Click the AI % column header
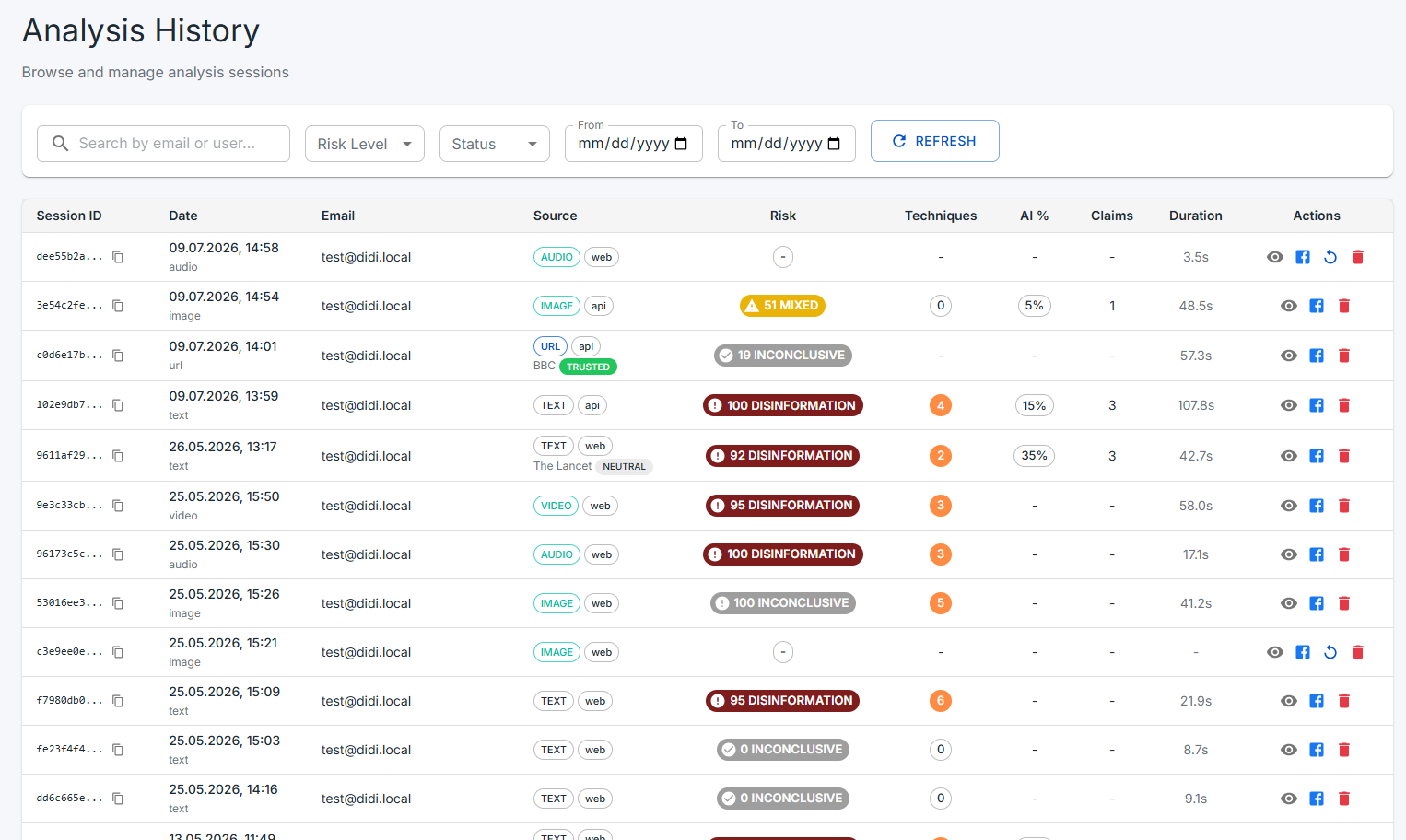The image size is (1406, 840). [1035, 216]
